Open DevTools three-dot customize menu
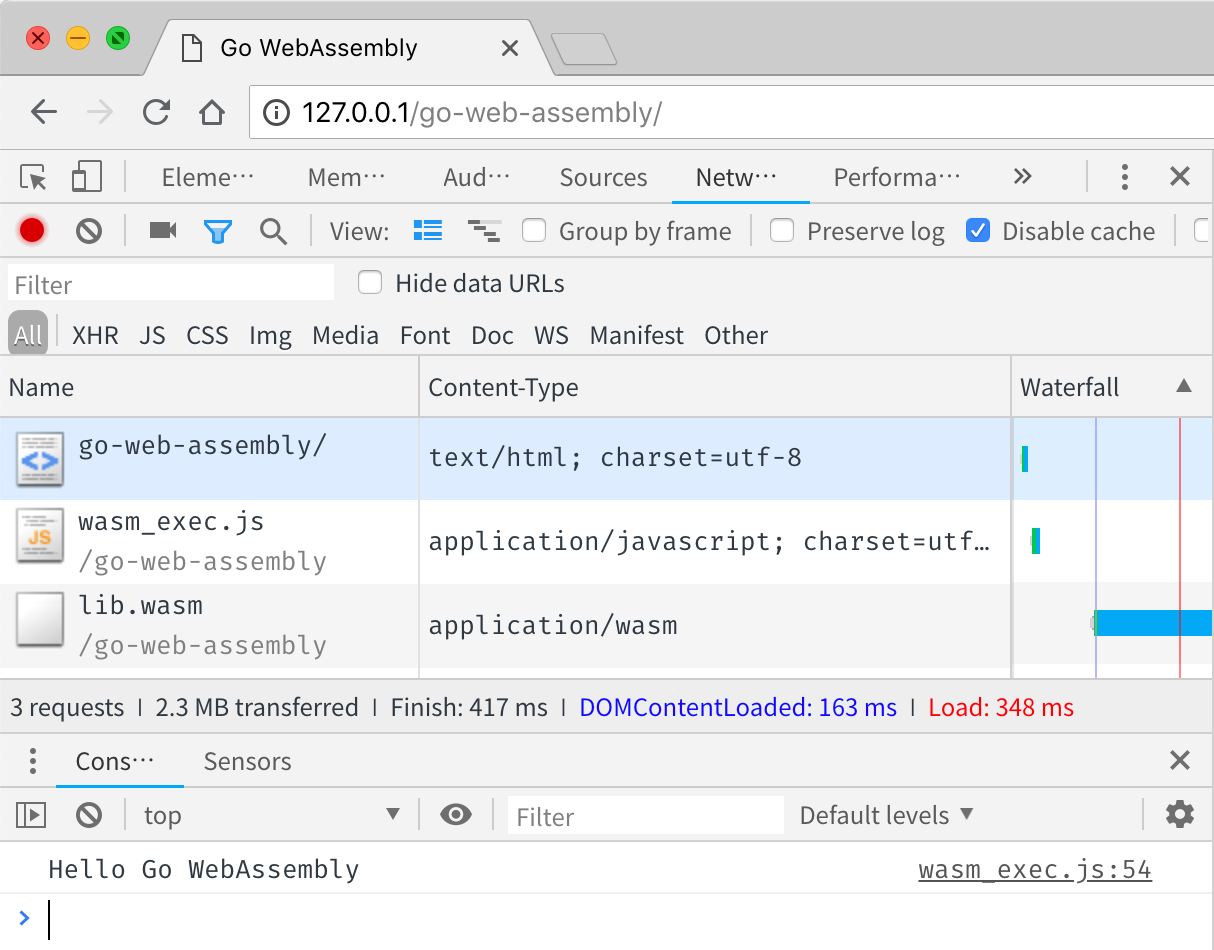The height and width of the screenshot is (950, 1214). pyautogui.click(x=1125, y=178)
